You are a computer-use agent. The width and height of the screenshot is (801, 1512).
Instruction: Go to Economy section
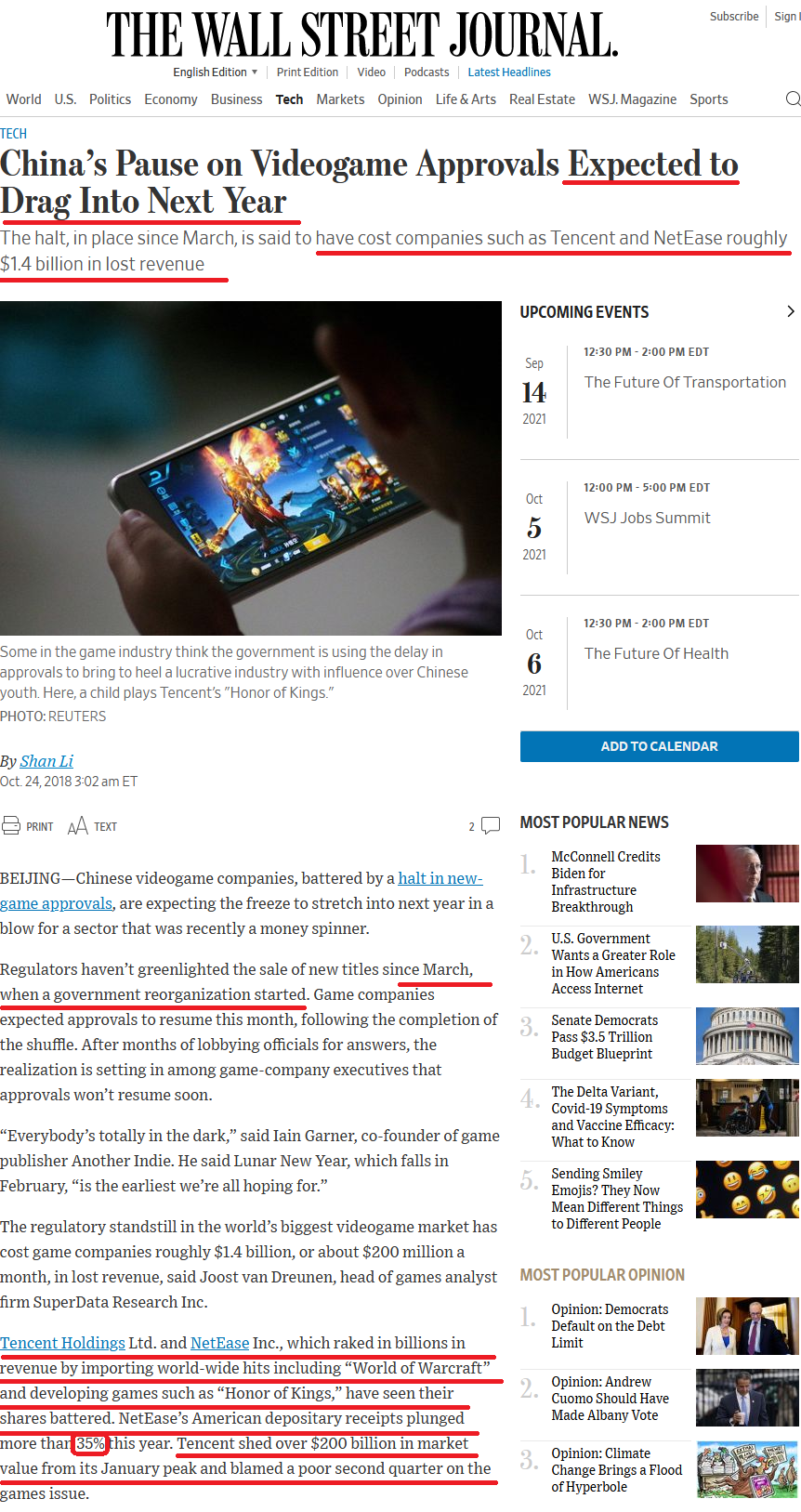click(x=171, y=99)
